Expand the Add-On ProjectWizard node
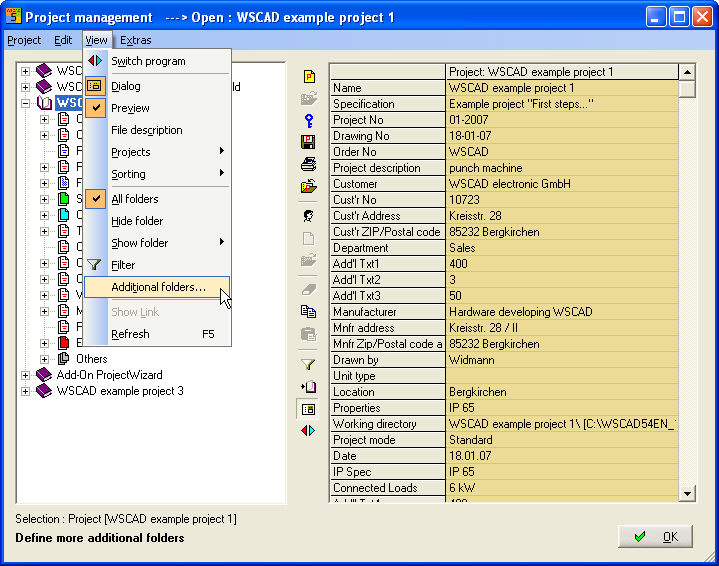The width and height of the screenshot is (719, 566). 26,375
